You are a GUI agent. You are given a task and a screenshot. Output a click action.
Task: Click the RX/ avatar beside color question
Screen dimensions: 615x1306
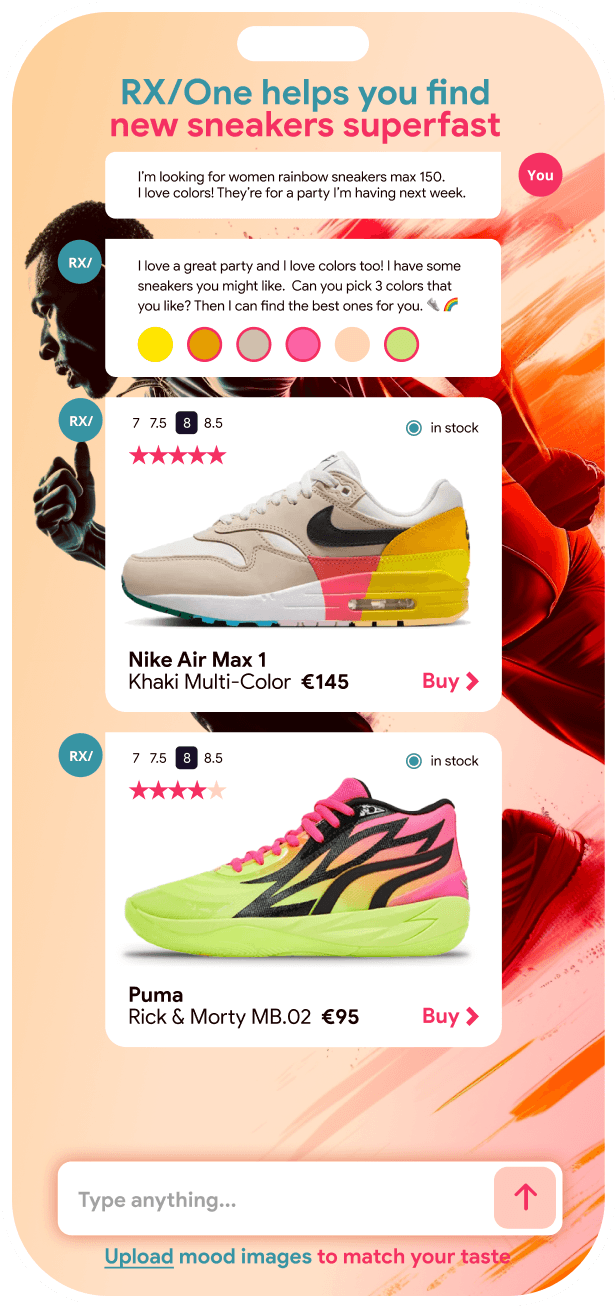(x=80, y=263)
